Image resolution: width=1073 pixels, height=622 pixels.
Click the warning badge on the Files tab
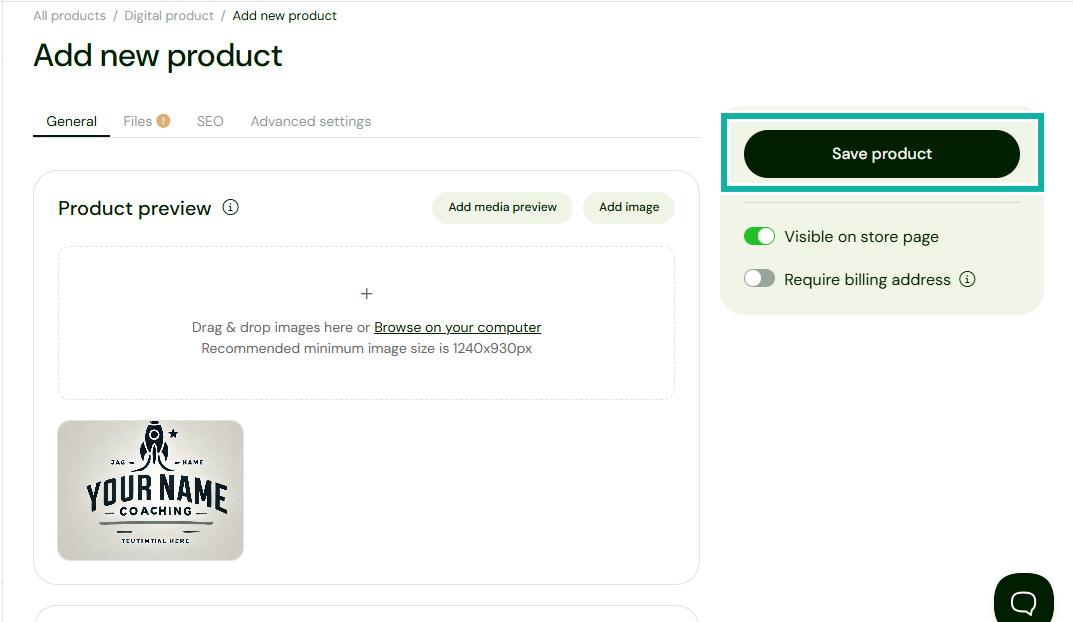click(163, 120)
